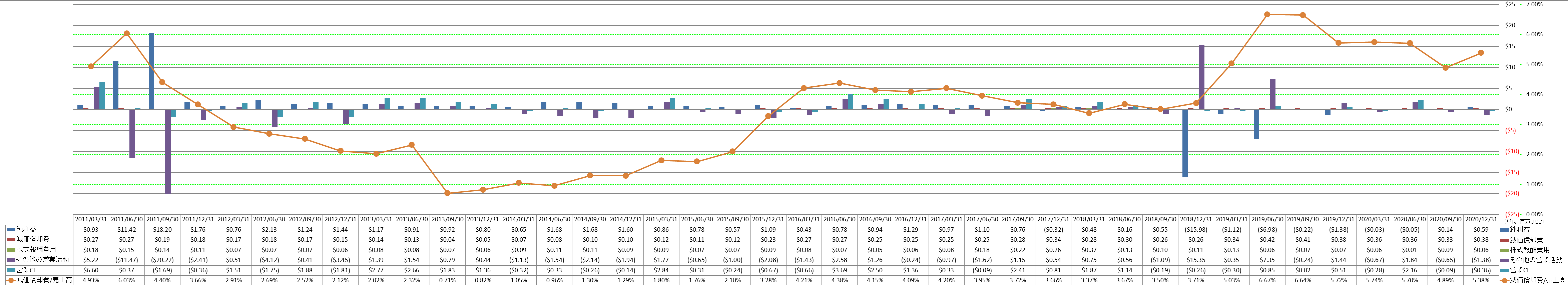
Task: Select the long purple negative bar for 2011/09/30
Action: click(x=168, y=152)
